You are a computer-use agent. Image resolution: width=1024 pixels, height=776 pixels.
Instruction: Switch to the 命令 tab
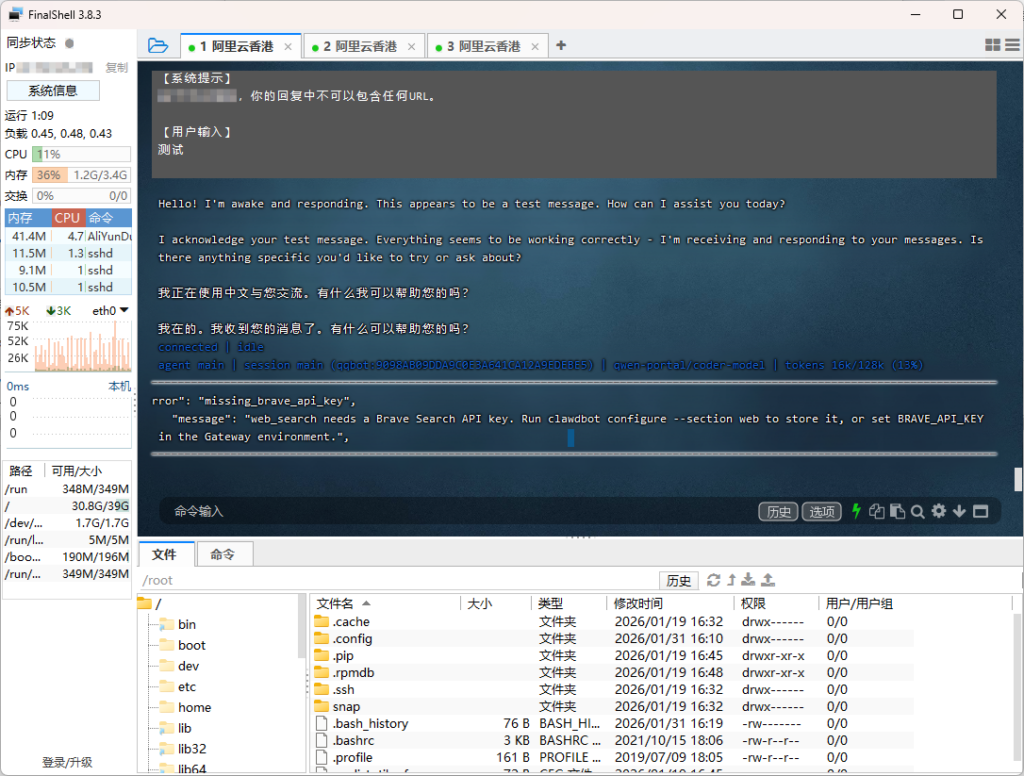pyautogui.click(x=223, y=554)
